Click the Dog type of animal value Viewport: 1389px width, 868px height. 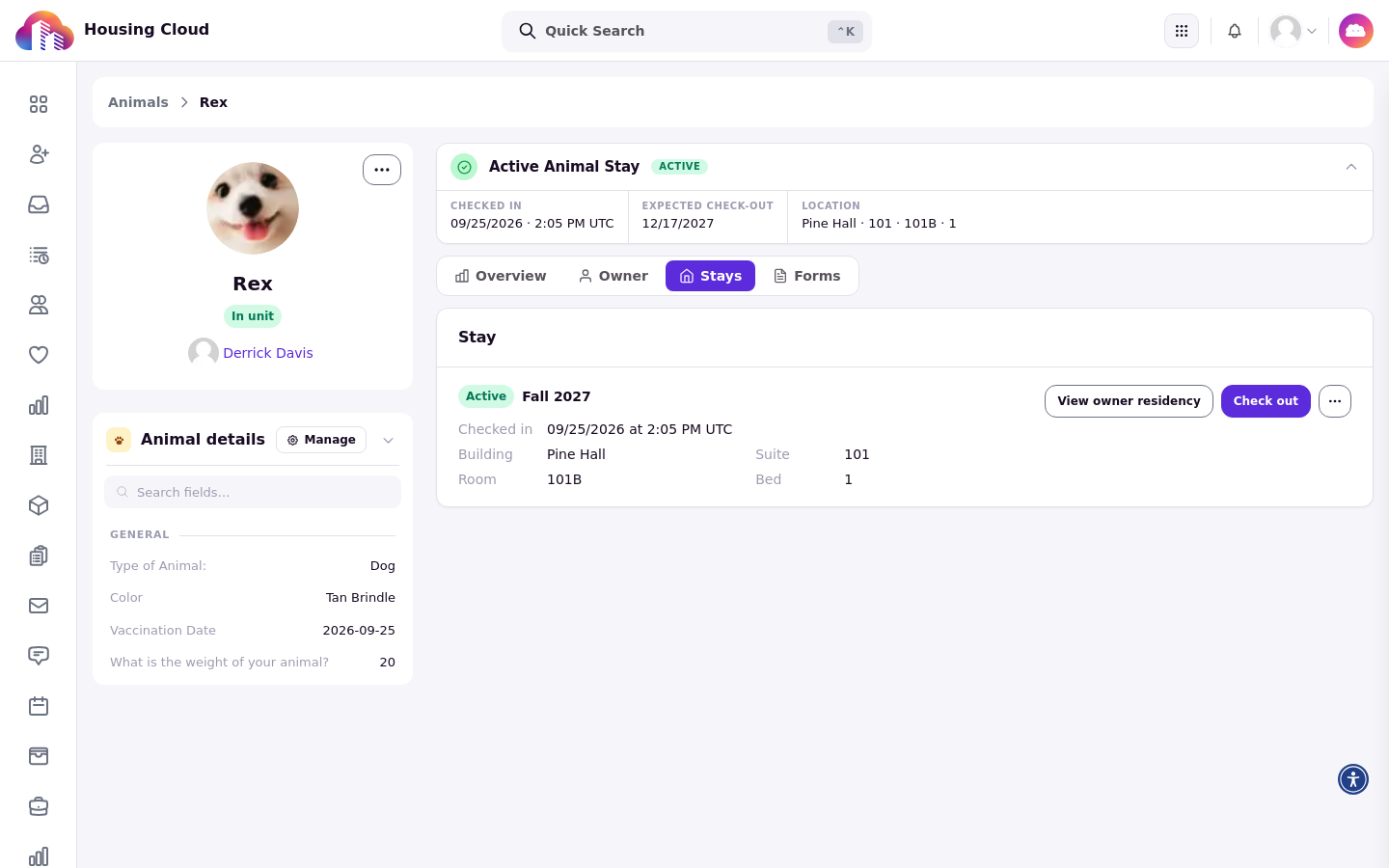pyautogui.click(x=383, y=566)
